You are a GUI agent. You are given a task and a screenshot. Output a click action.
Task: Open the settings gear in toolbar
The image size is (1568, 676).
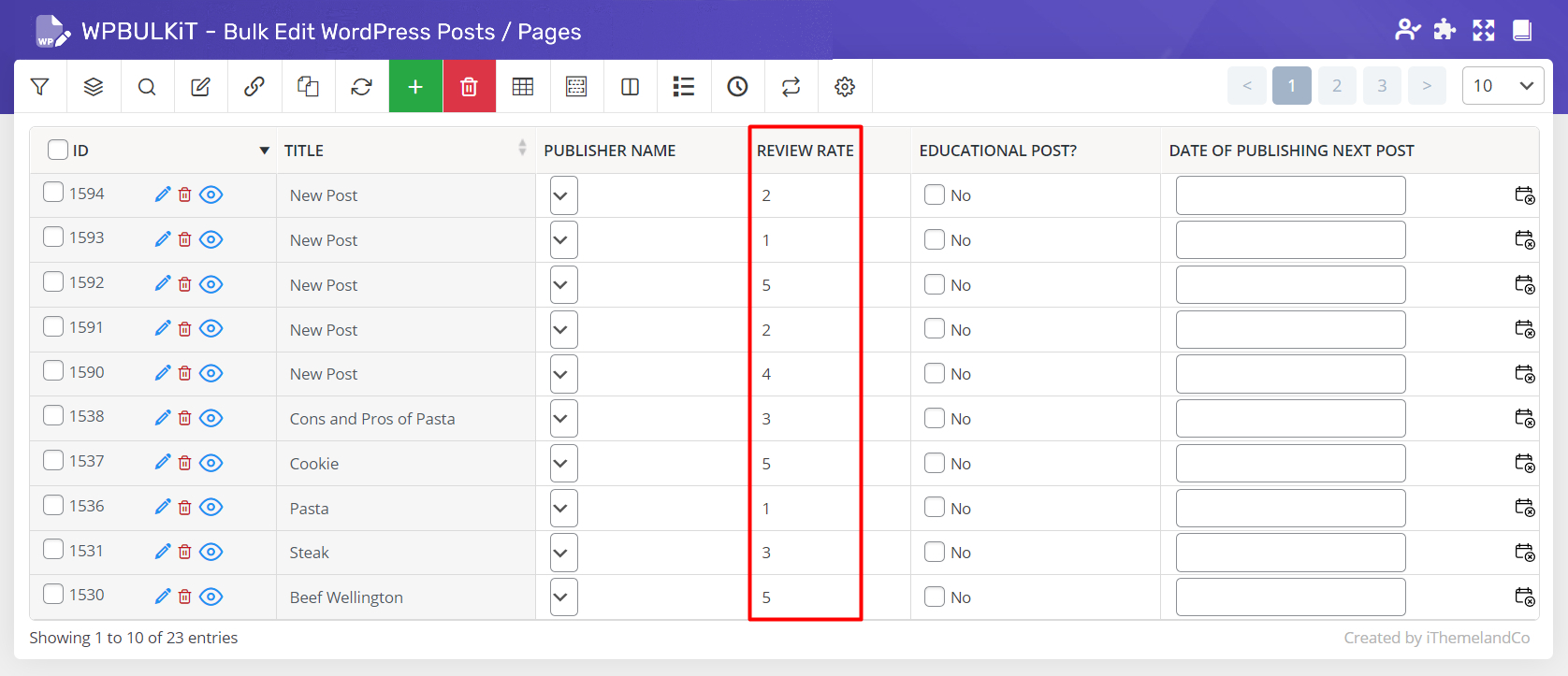pos(845,87)
